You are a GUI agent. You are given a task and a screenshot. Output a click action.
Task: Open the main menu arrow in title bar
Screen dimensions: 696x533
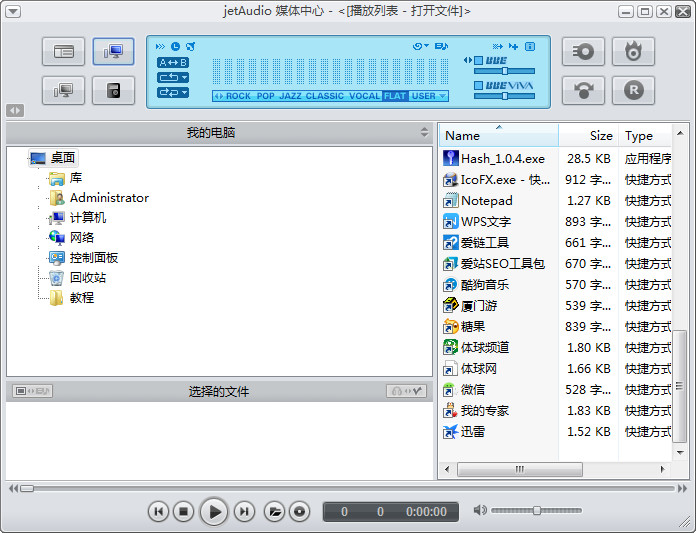click(x=13, y=11)
